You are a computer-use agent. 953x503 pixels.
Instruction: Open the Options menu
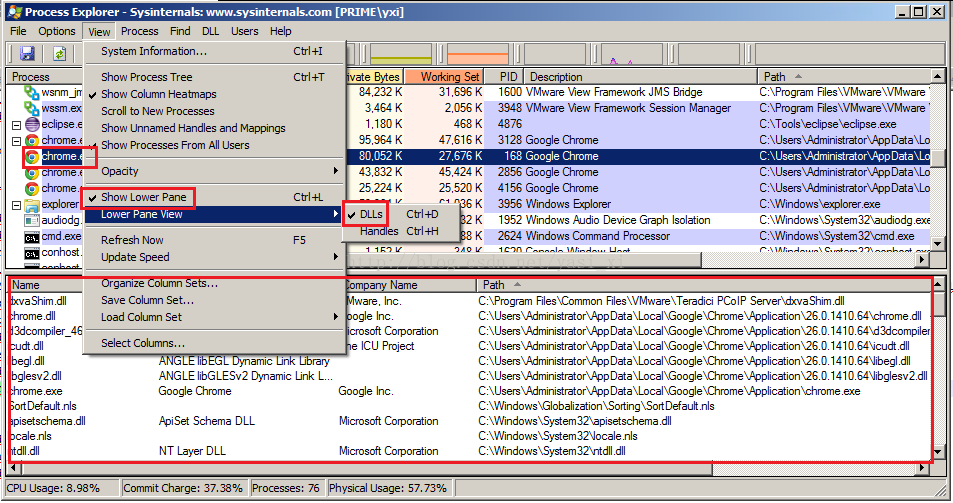click(x=57, y=31)
